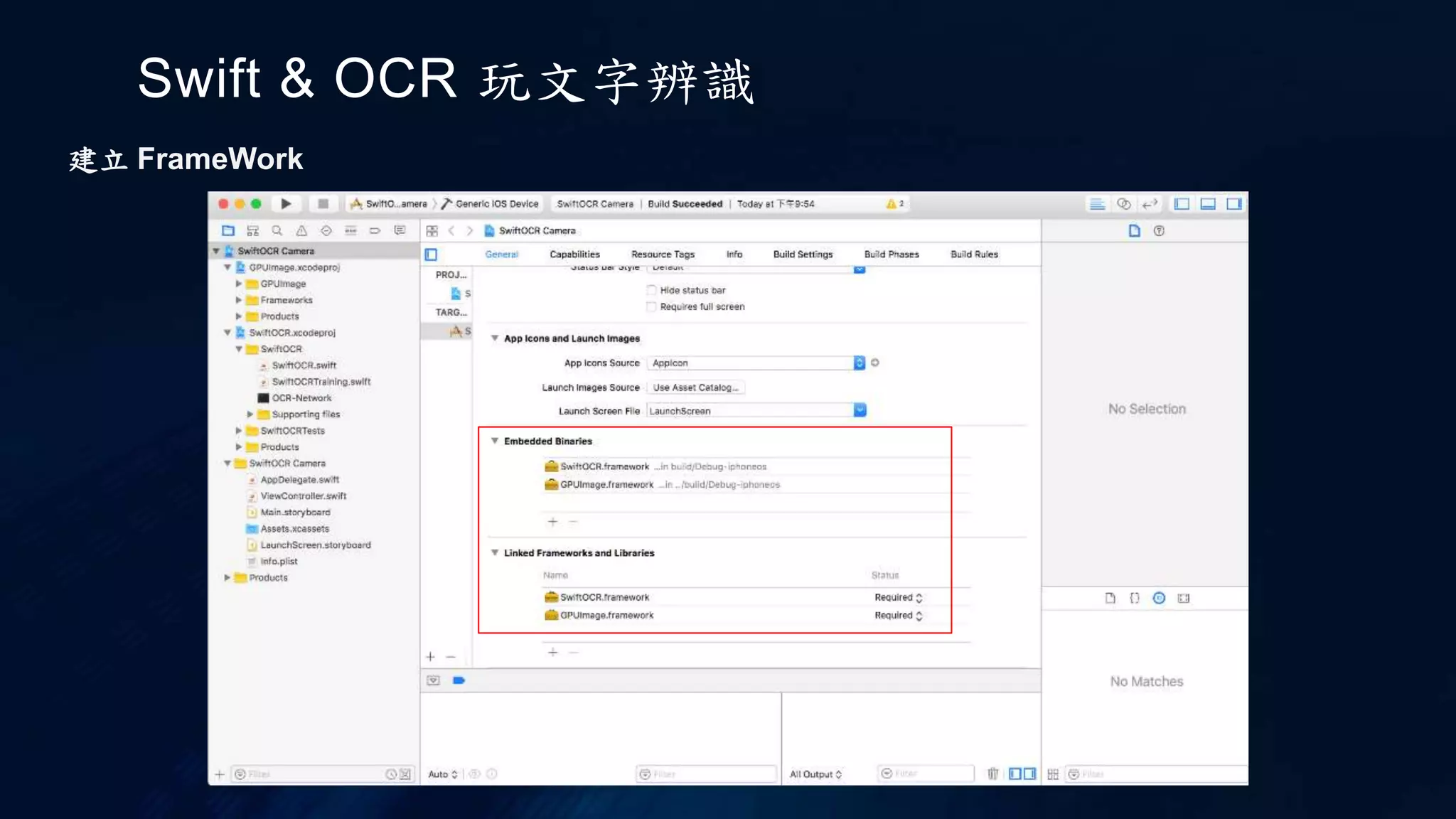The width and height of the screenshot is (1456, 819).
Task: Switch to the Build Rules tab
Action: tap(974, 255)
